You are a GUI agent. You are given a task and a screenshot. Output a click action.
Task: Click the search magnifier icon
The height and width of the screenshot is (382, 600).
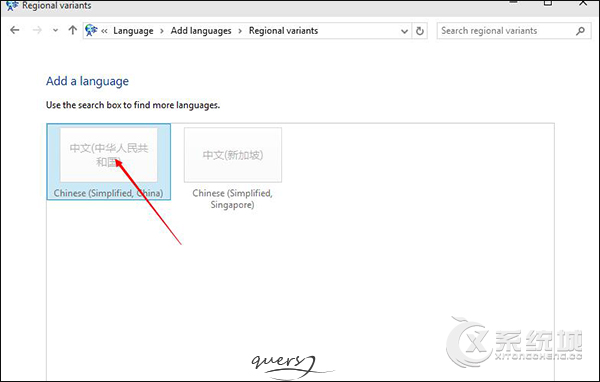pyautogui.click(x=580, y=31)
